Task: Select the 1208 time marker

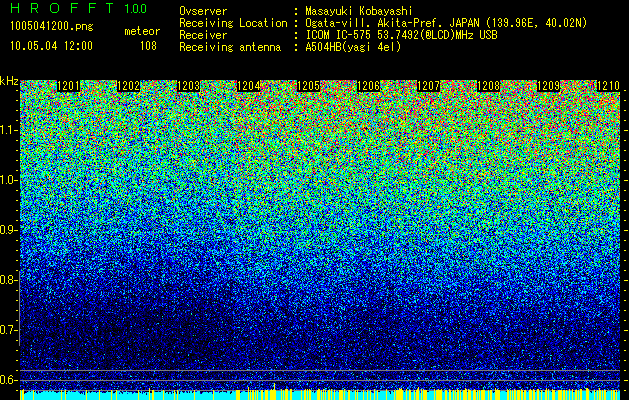Action: (489, 86)
